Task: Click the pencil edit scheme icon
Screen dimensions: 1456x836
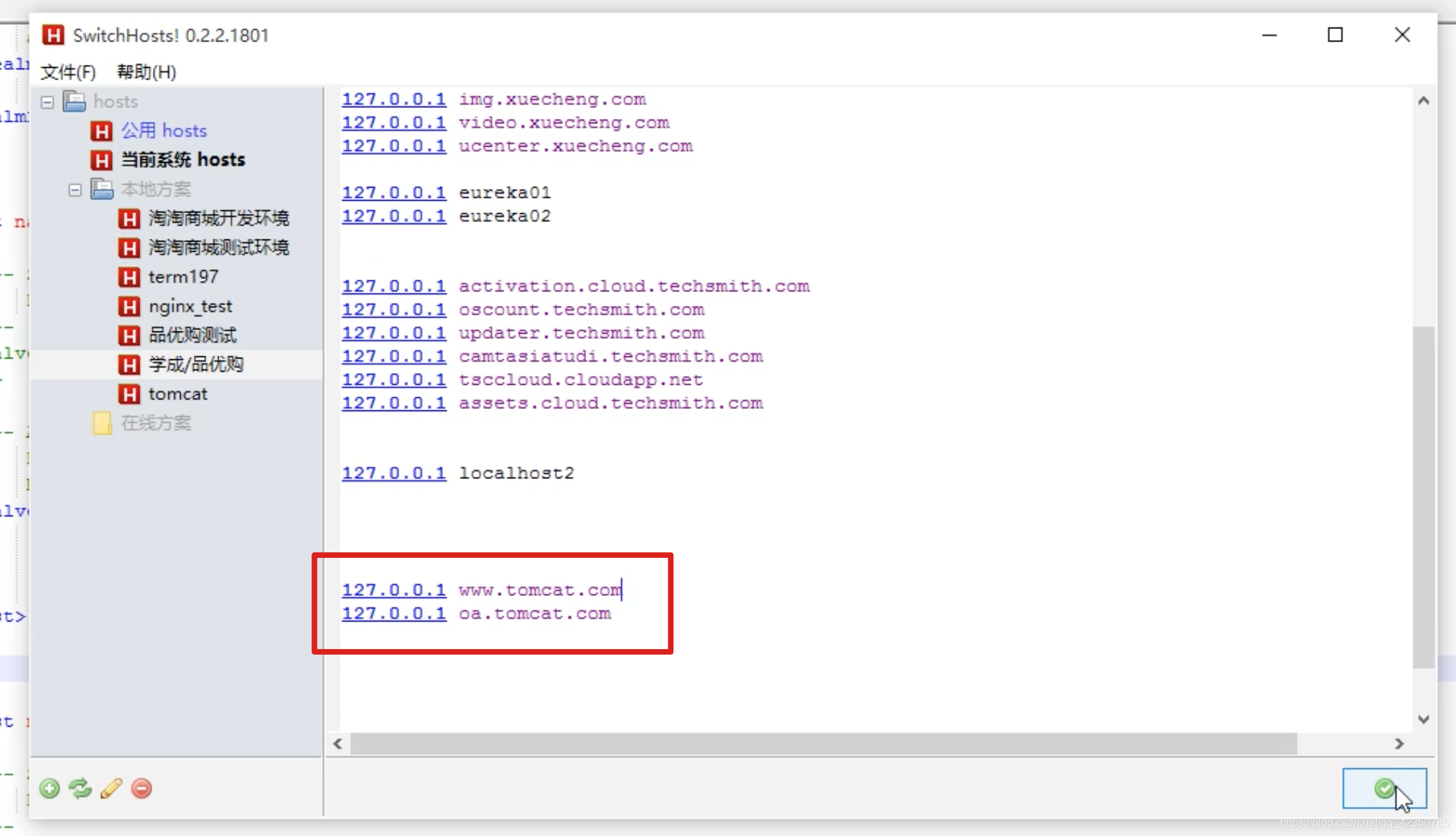Action: tap(111, 788)
